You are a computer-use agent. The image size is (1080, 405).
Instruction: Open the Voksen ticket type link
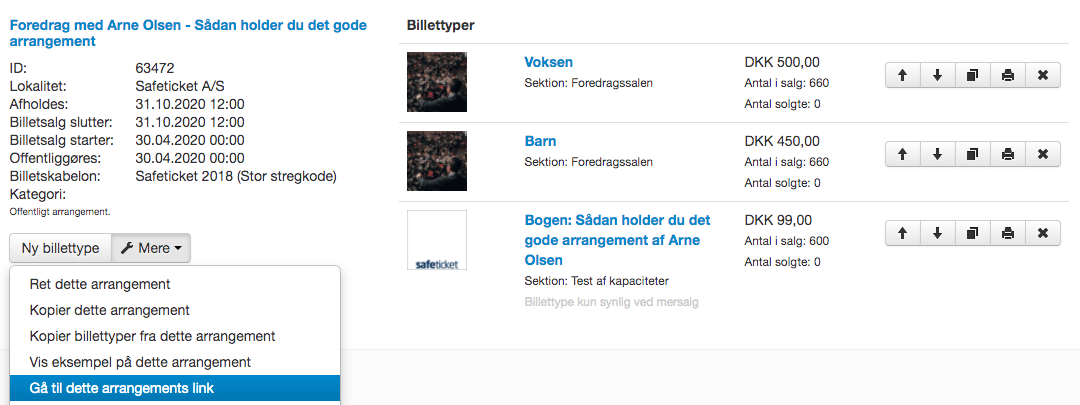548,62
